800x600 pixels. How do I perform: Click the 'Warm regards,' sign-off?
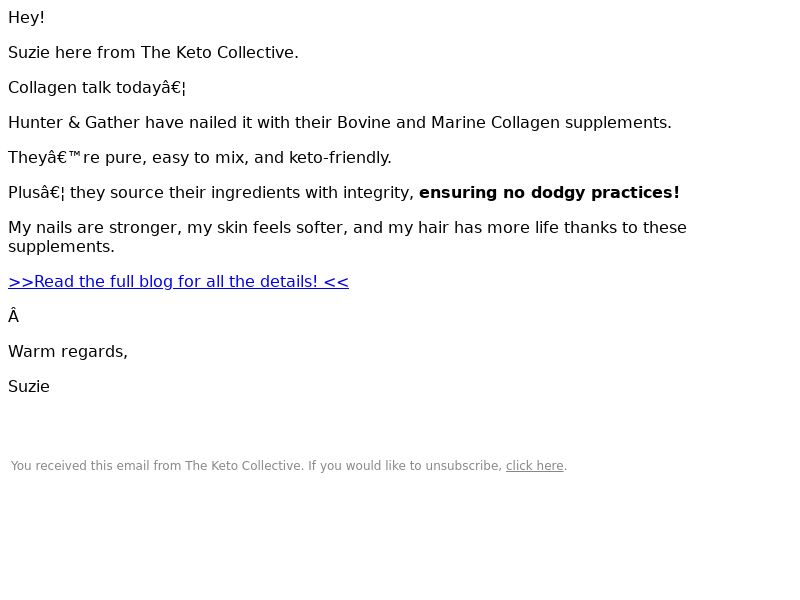coord(68,352)
